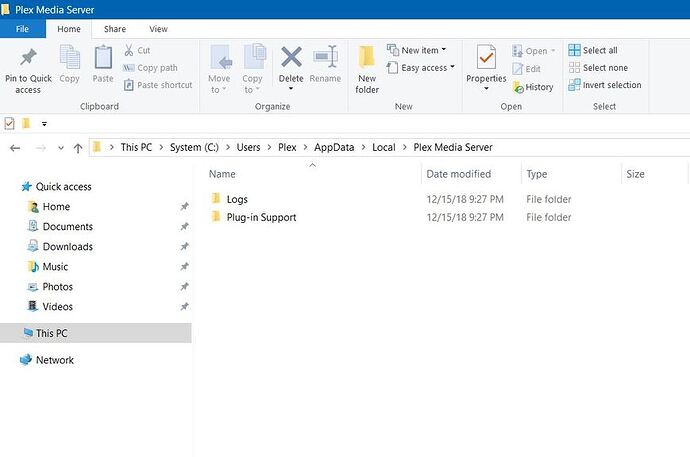Image resolution: width=690 pixels, height=457 pixels.
Task: Click This PC in address bar
Action: (x=136, y=147)
